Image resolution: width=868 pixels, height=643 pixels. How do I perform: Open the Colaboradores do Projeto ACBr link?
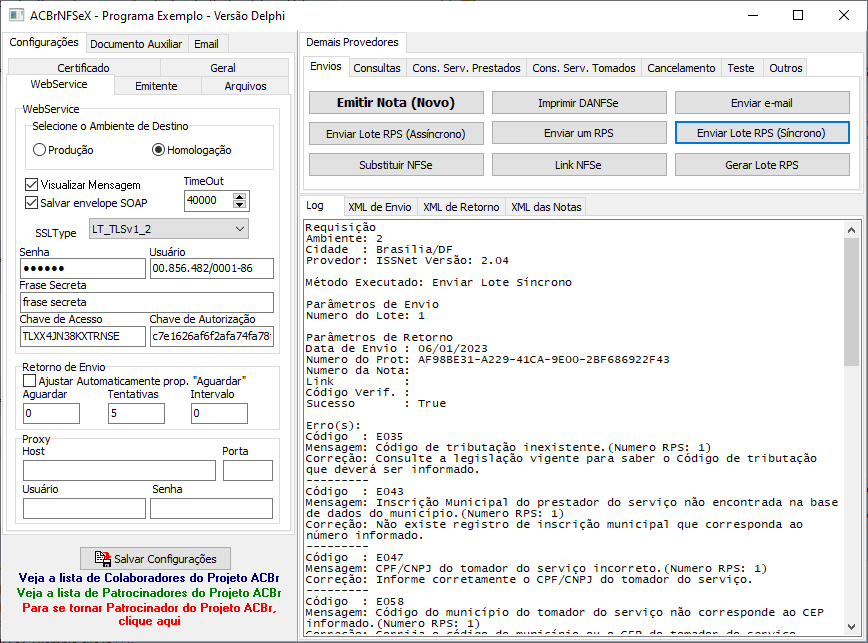coord(149,578)
